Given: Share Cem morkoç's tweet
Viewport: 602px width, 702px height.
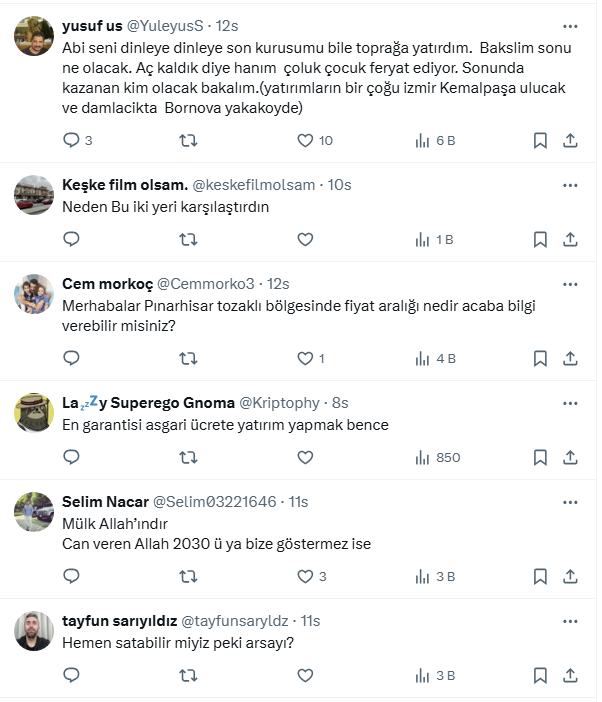Looking at the screenshot, I should (570, 358).
